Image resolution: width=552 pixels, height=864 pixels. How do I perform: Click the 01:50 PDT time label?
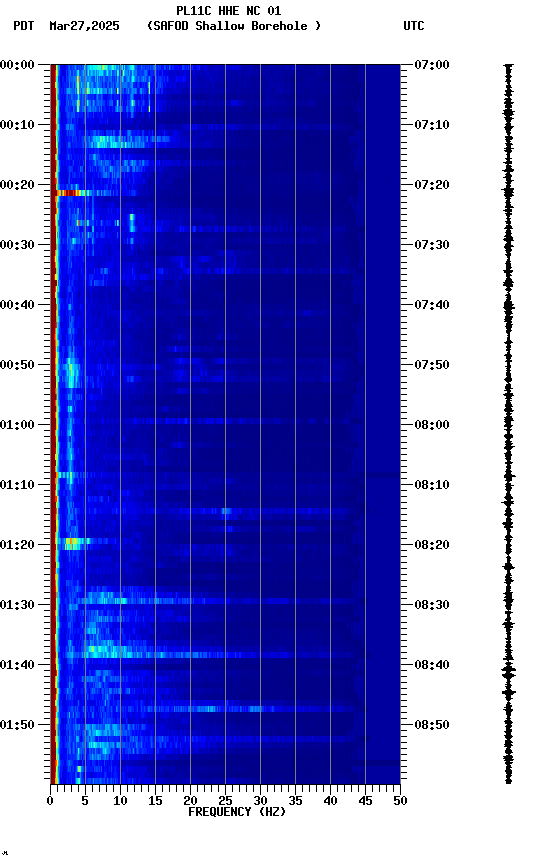[17, 726]
